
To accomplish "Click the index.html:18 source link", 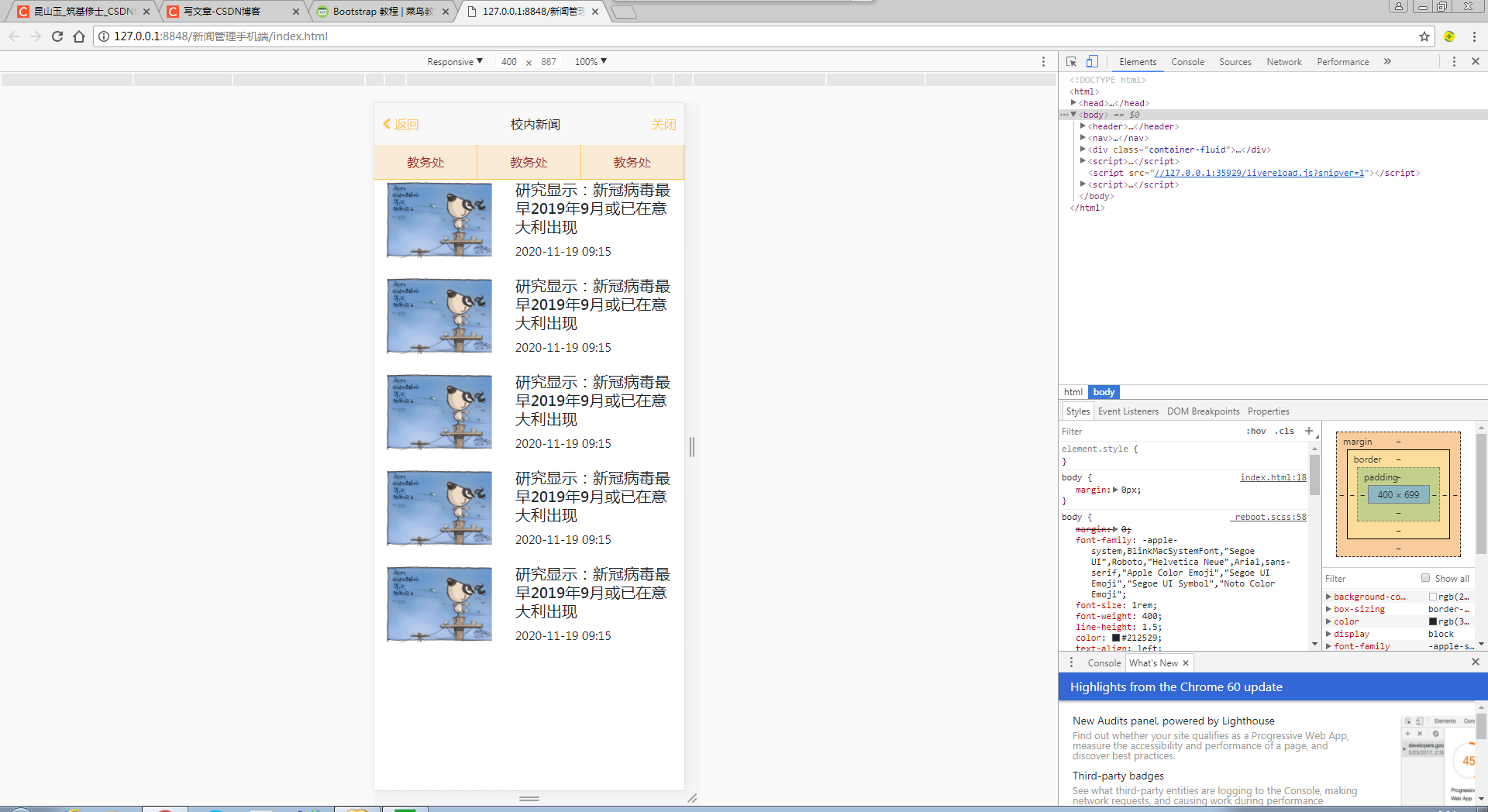I will [1272, 477].
